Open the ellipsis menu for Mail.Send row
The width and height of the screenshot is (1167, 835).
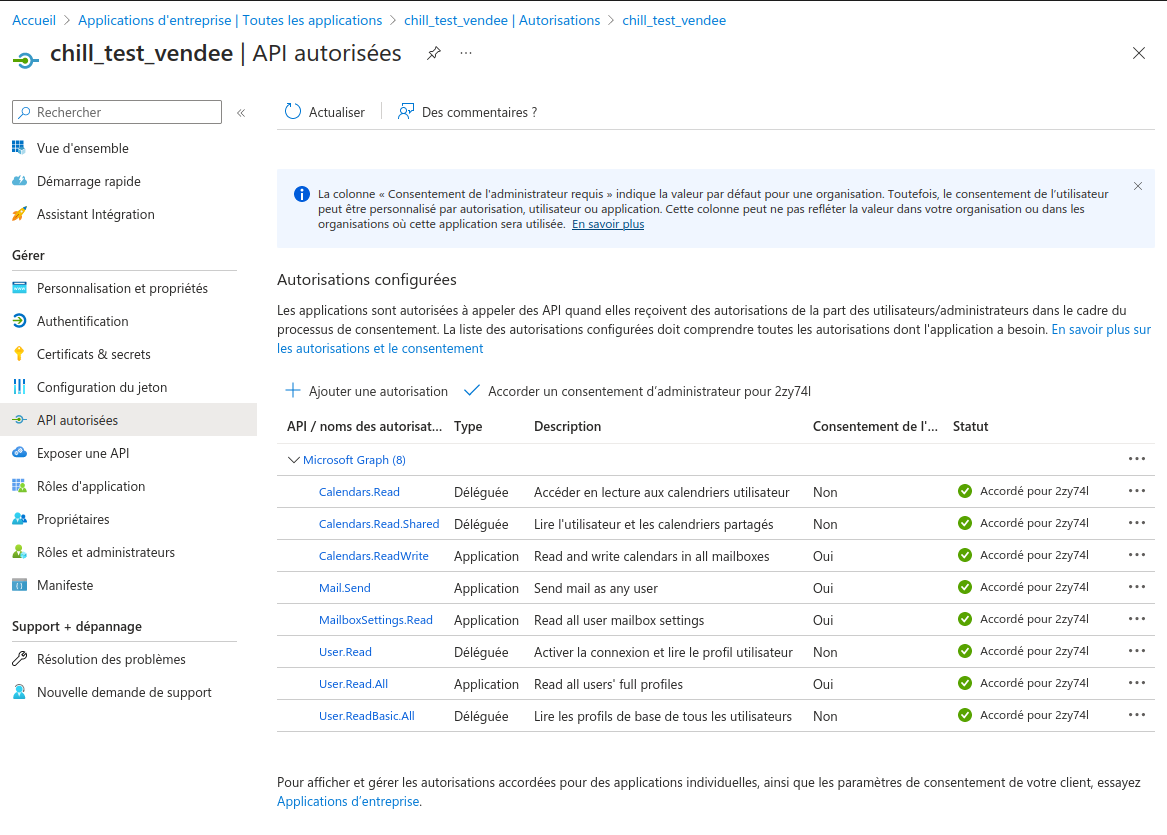(1136, 587)
